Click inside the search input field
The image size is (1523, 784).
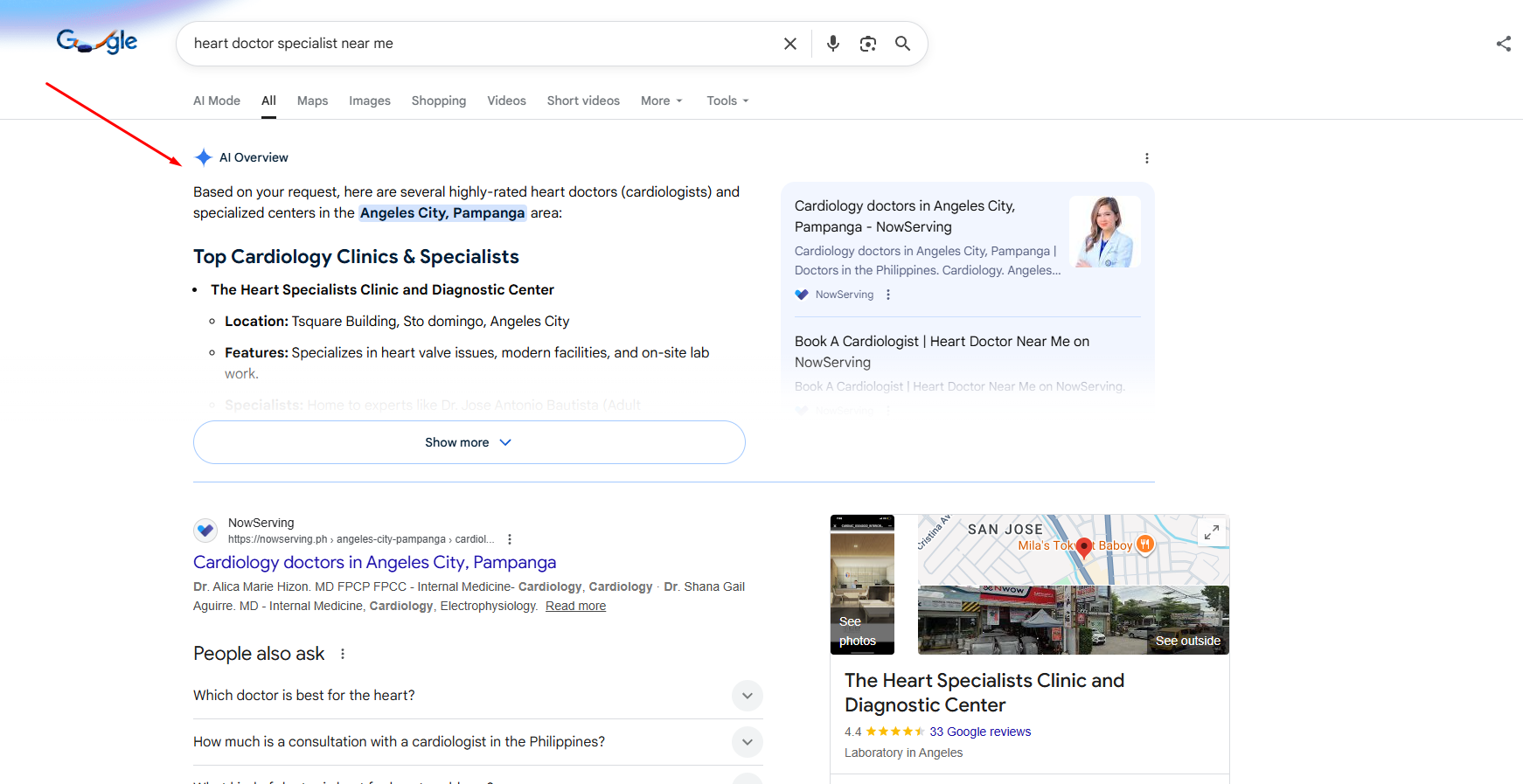click(x=481, y=44)
